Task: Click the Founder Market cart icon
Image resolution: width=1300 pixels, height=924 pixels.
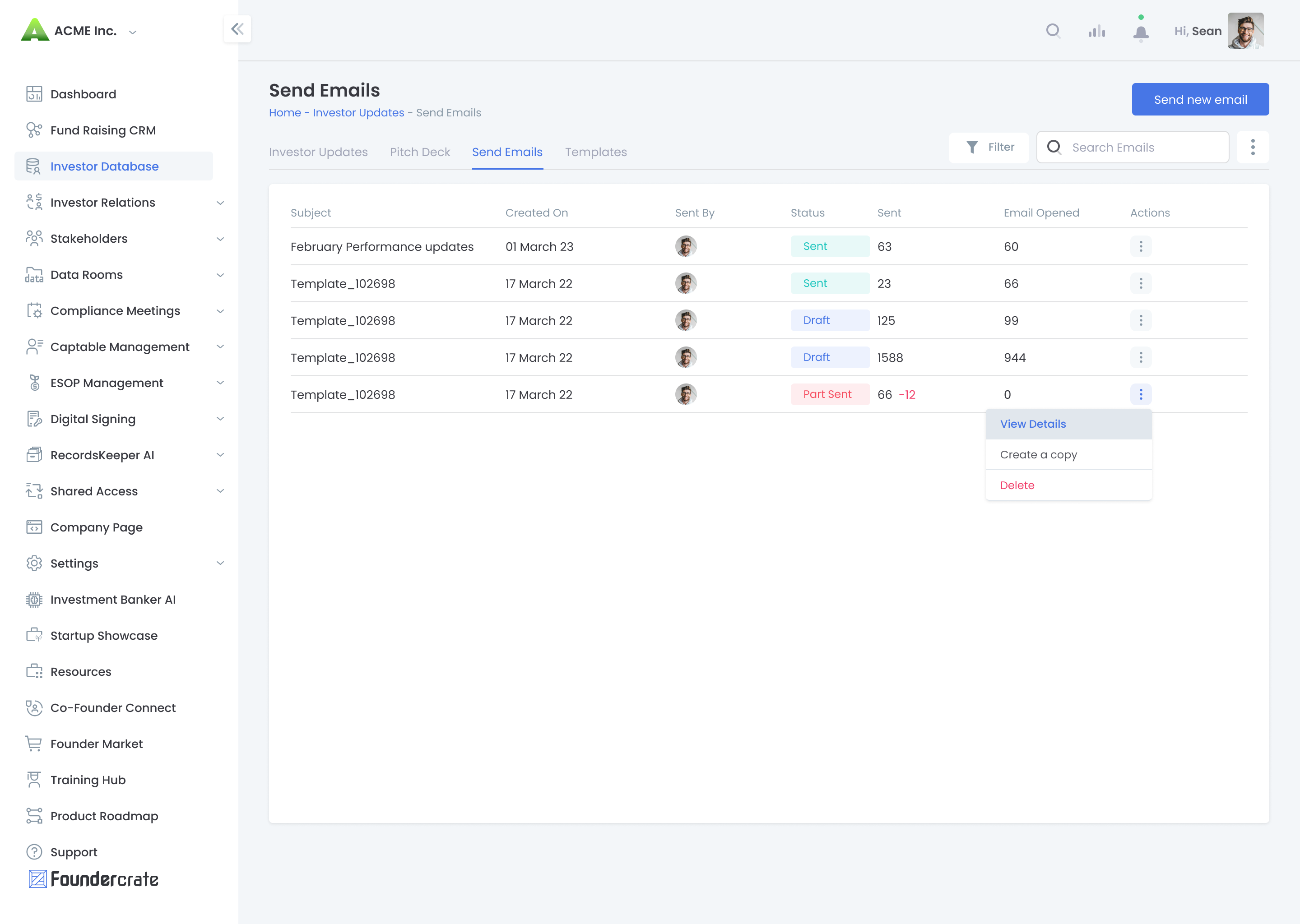Action: tap(34, 744)
